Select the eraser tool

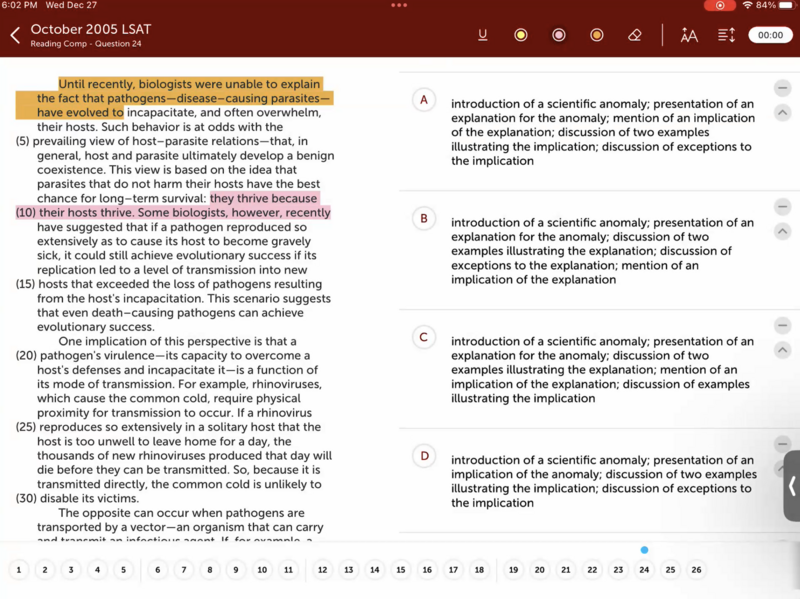[635, 35]
